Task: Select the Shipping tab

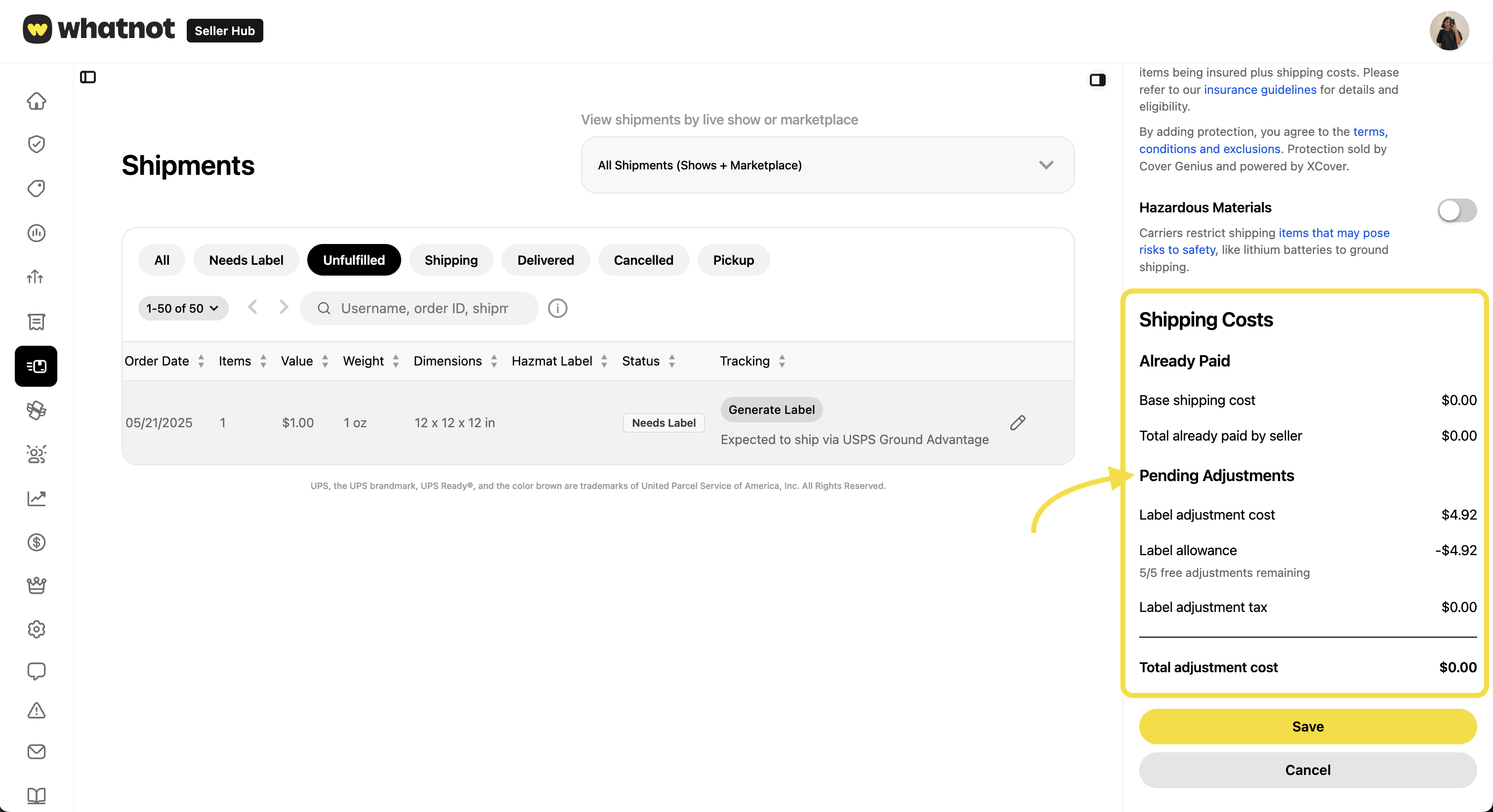Action: click(451, 260)
